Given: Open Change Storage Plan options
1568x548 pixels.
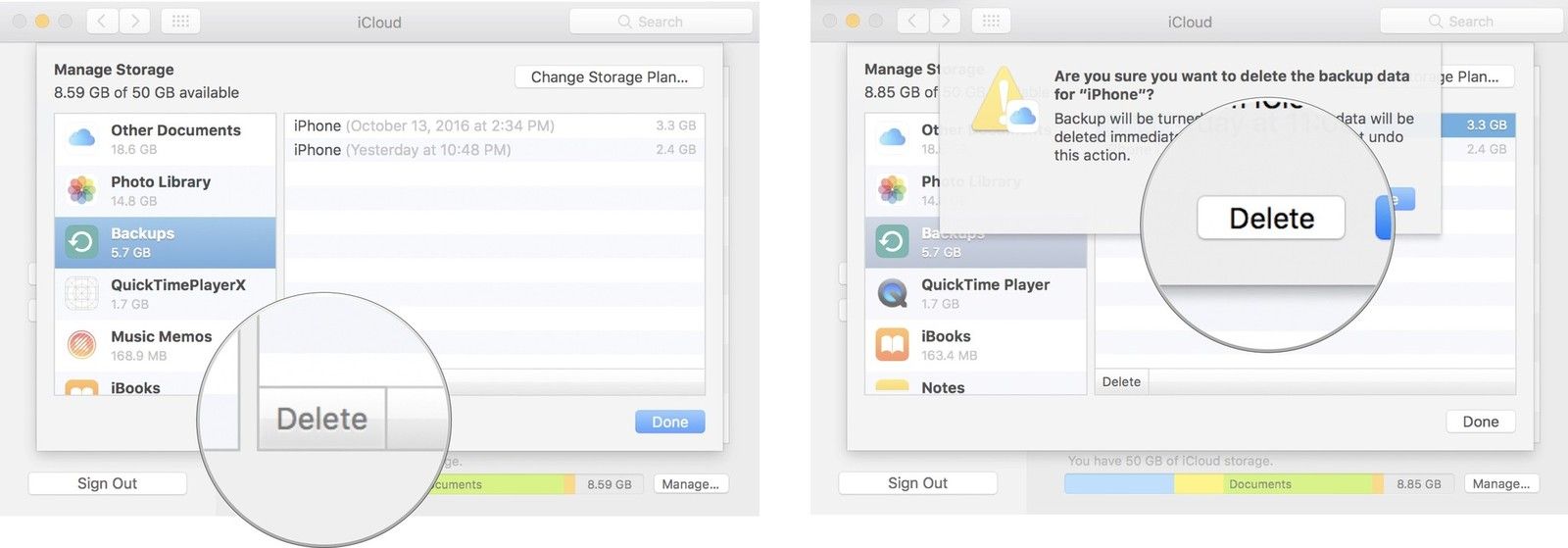Looking at the screenshot, I should (x=609, y=76).
